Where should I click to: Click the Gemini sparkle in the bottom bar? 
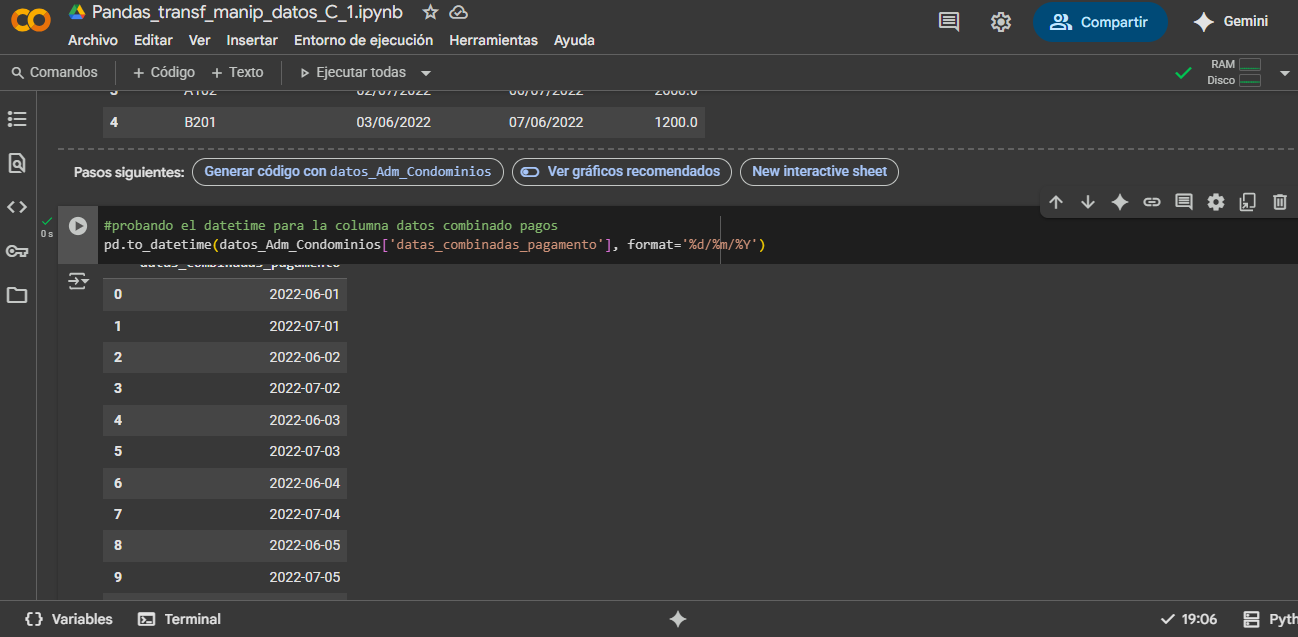pyautogui.click(x=678, y=619)
